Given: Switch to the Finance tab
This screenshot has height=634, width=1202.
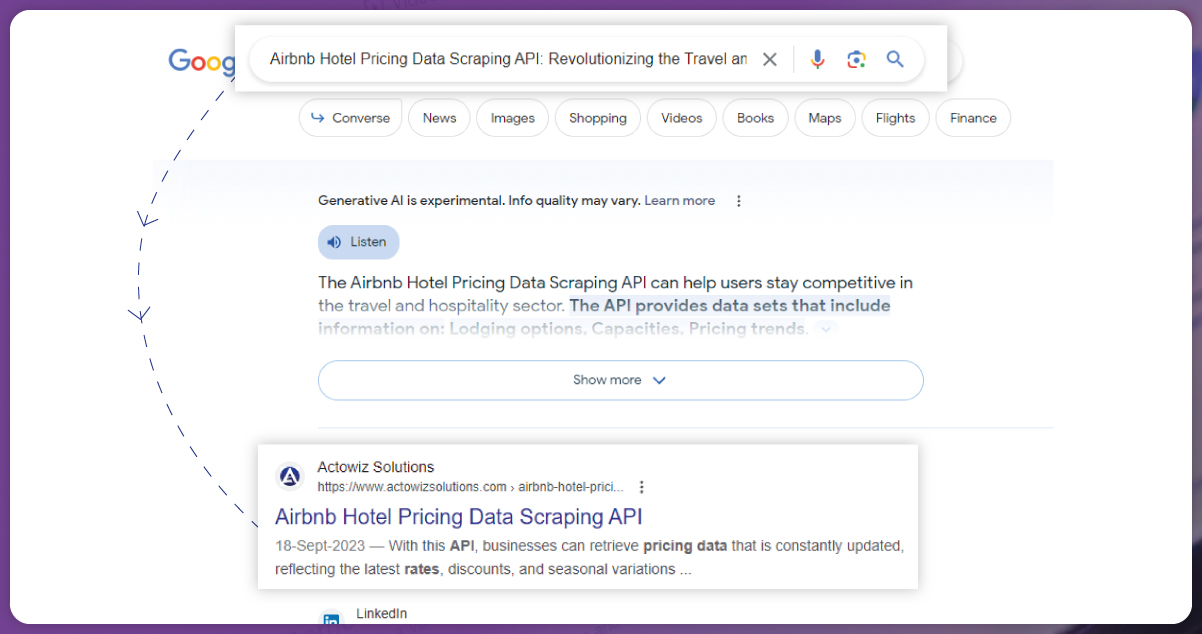Looking at the screenshot, I should 973,118.
